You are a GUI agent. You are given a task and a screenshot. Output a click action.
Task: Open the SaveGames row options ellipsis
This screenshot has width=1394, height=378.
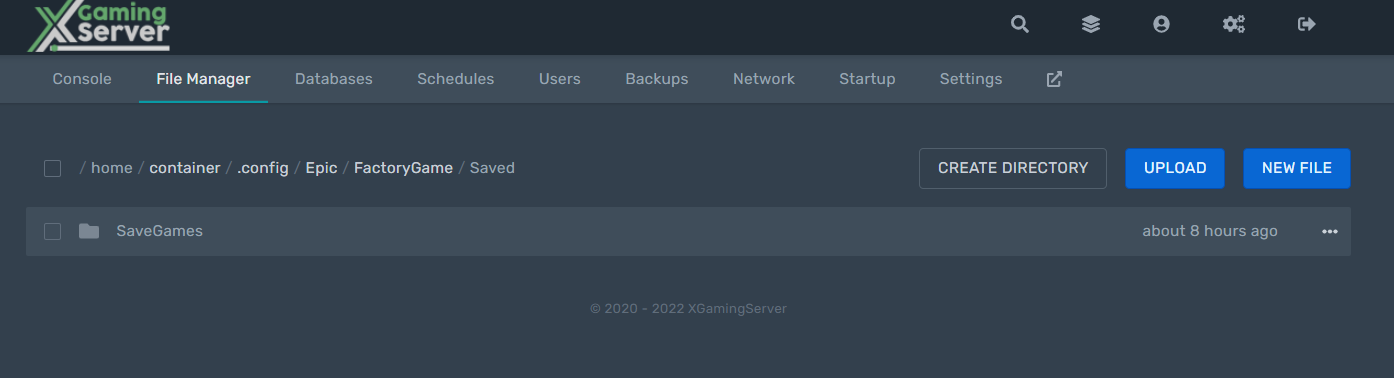click(1329, 231)
